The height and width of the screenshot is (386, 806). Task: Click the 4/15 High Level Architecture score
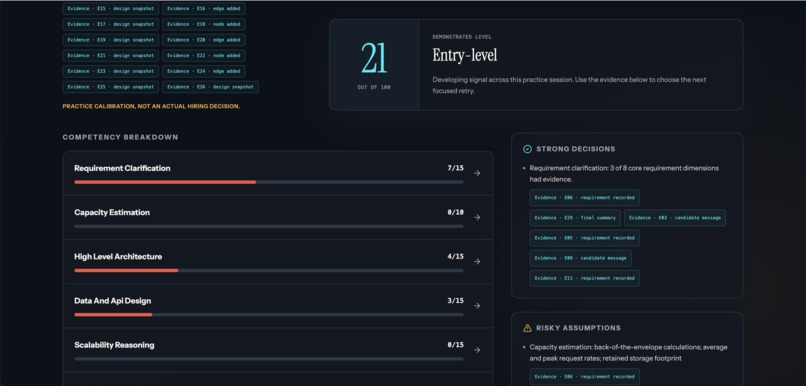(x=455, y=256)
